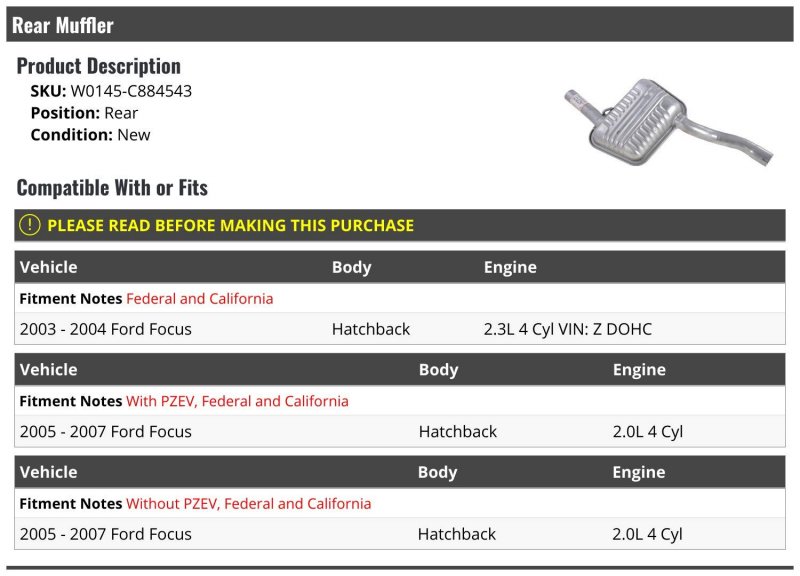Select 2005 - 2007 Ford Focus under With PZEV
Image resolution: width=800 pixels, height=576 pixels.
[106, 432]
